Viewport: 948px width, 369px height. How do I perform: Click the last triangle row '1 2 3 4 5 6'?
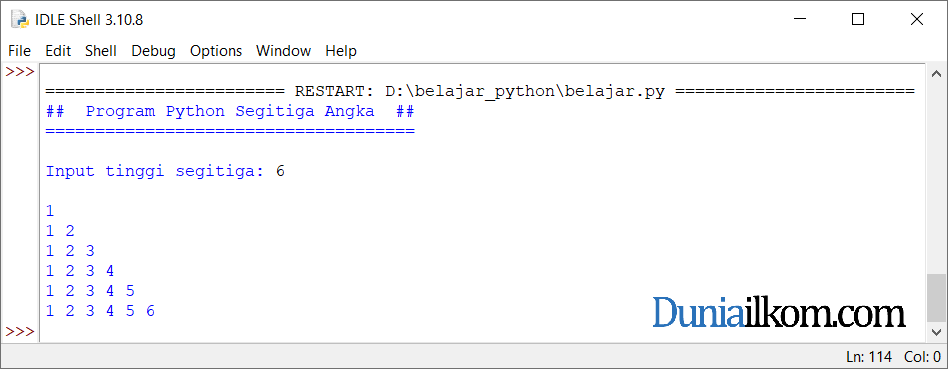(100, 312)
